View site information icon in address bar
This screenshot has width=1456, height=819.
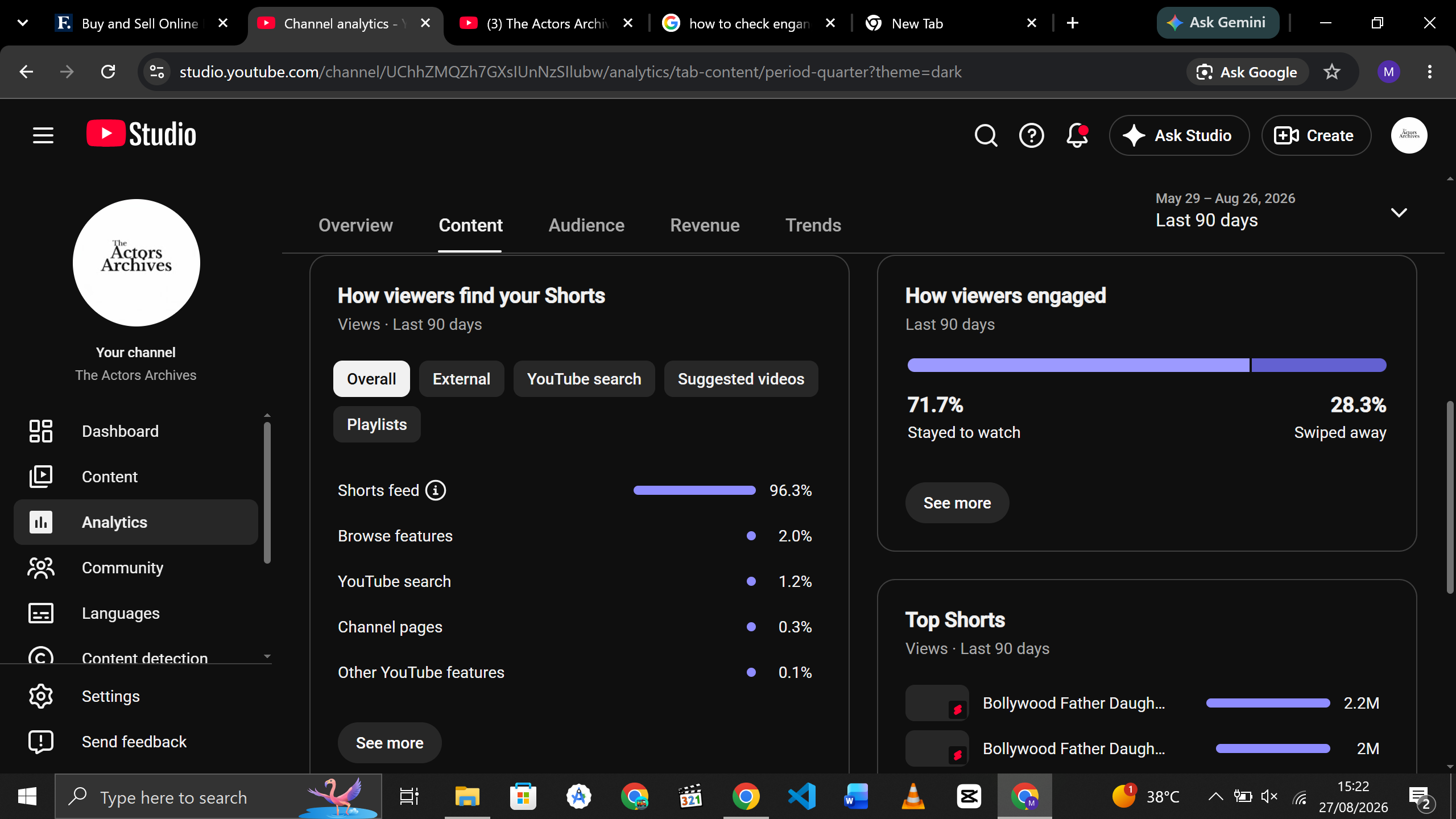click(157, 72)
